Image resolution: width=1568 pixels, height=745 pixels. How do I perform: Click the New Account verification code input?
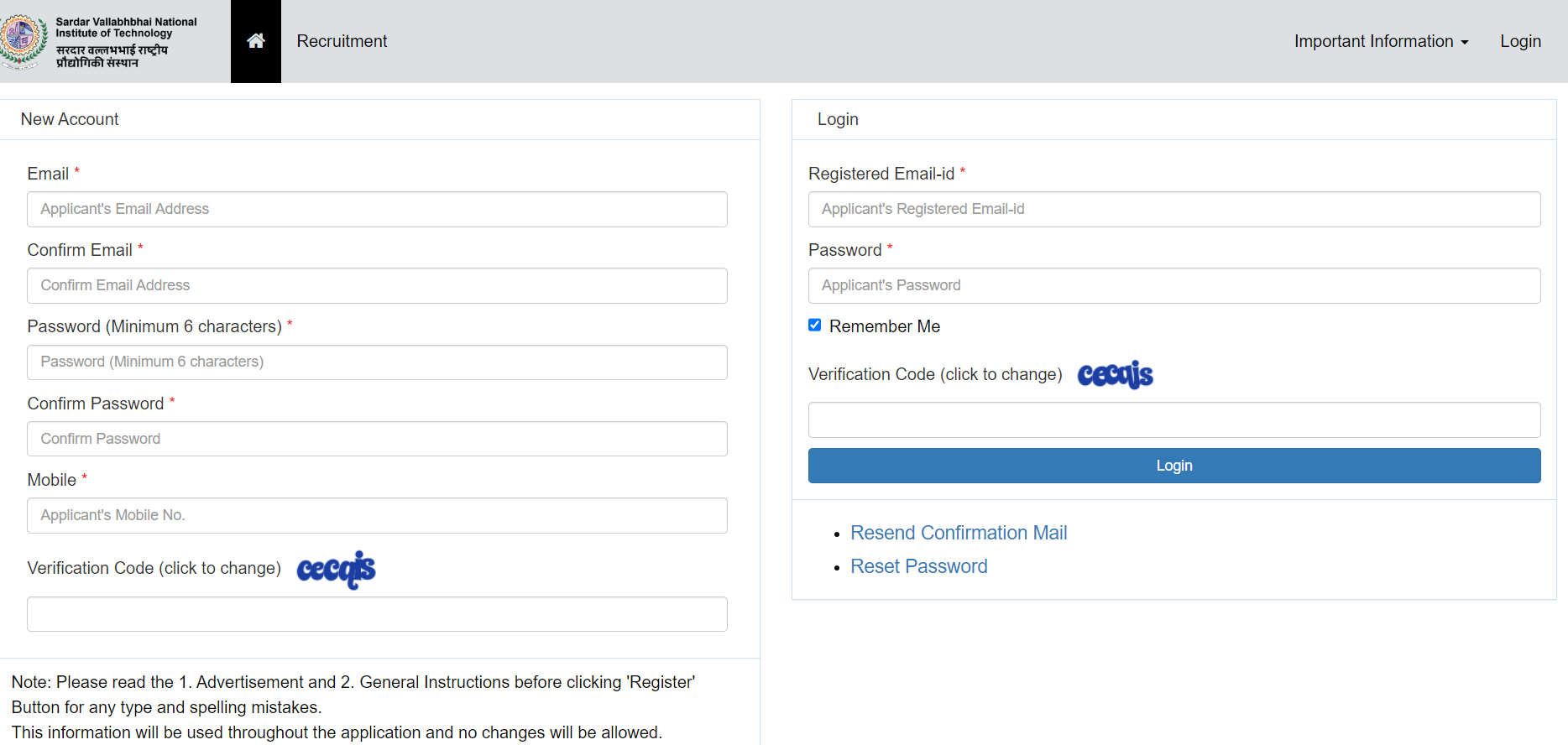click(x=377, y=614)
